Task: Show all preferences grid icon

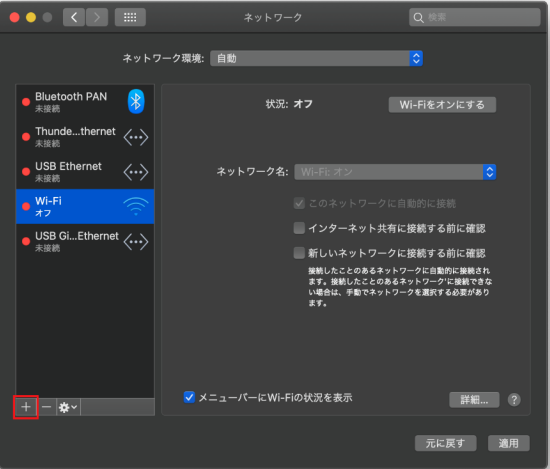Action: [x=130, y=17]
